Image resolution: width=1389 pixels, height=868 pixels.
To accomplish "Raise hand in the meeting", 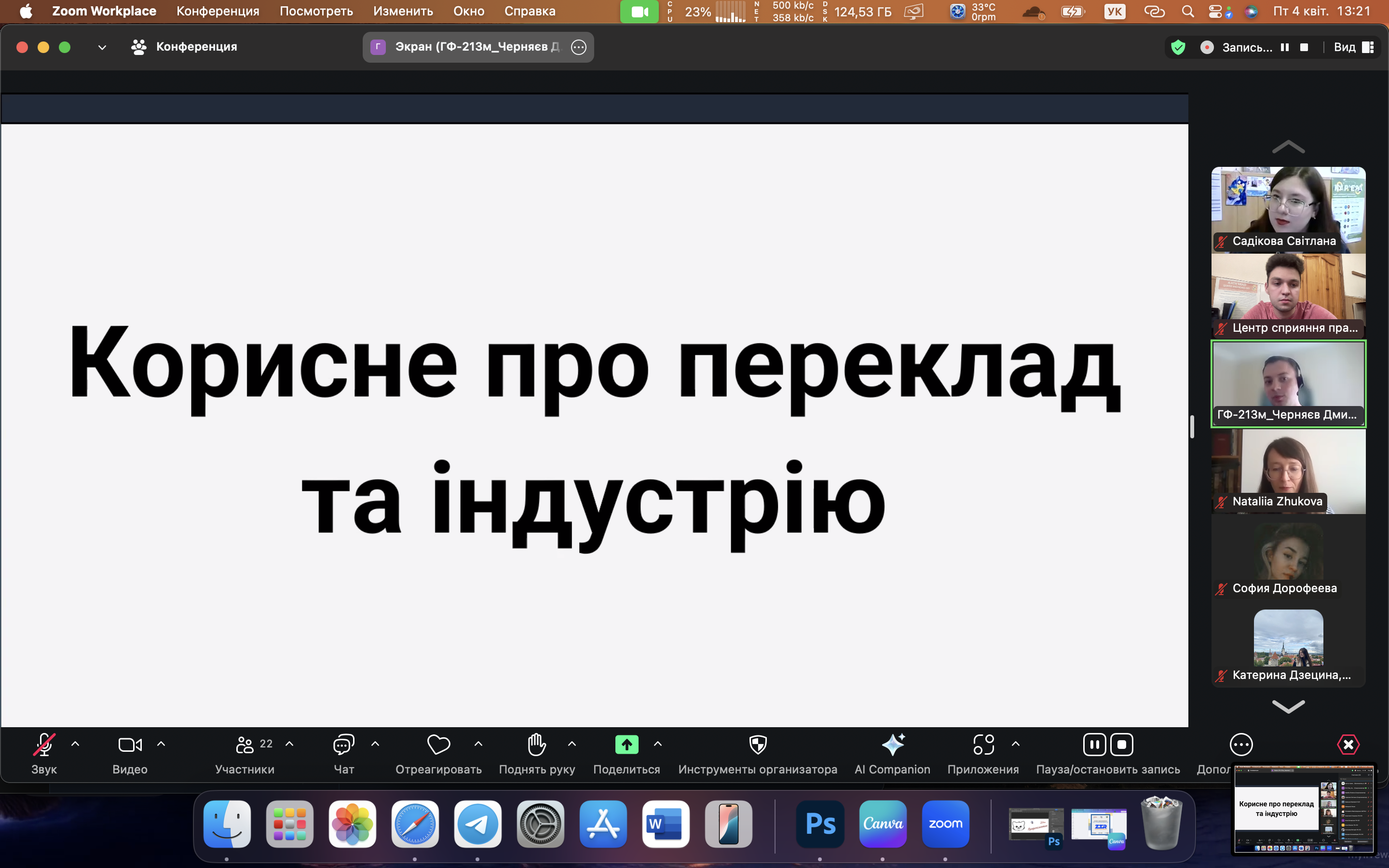I will 537,745.
